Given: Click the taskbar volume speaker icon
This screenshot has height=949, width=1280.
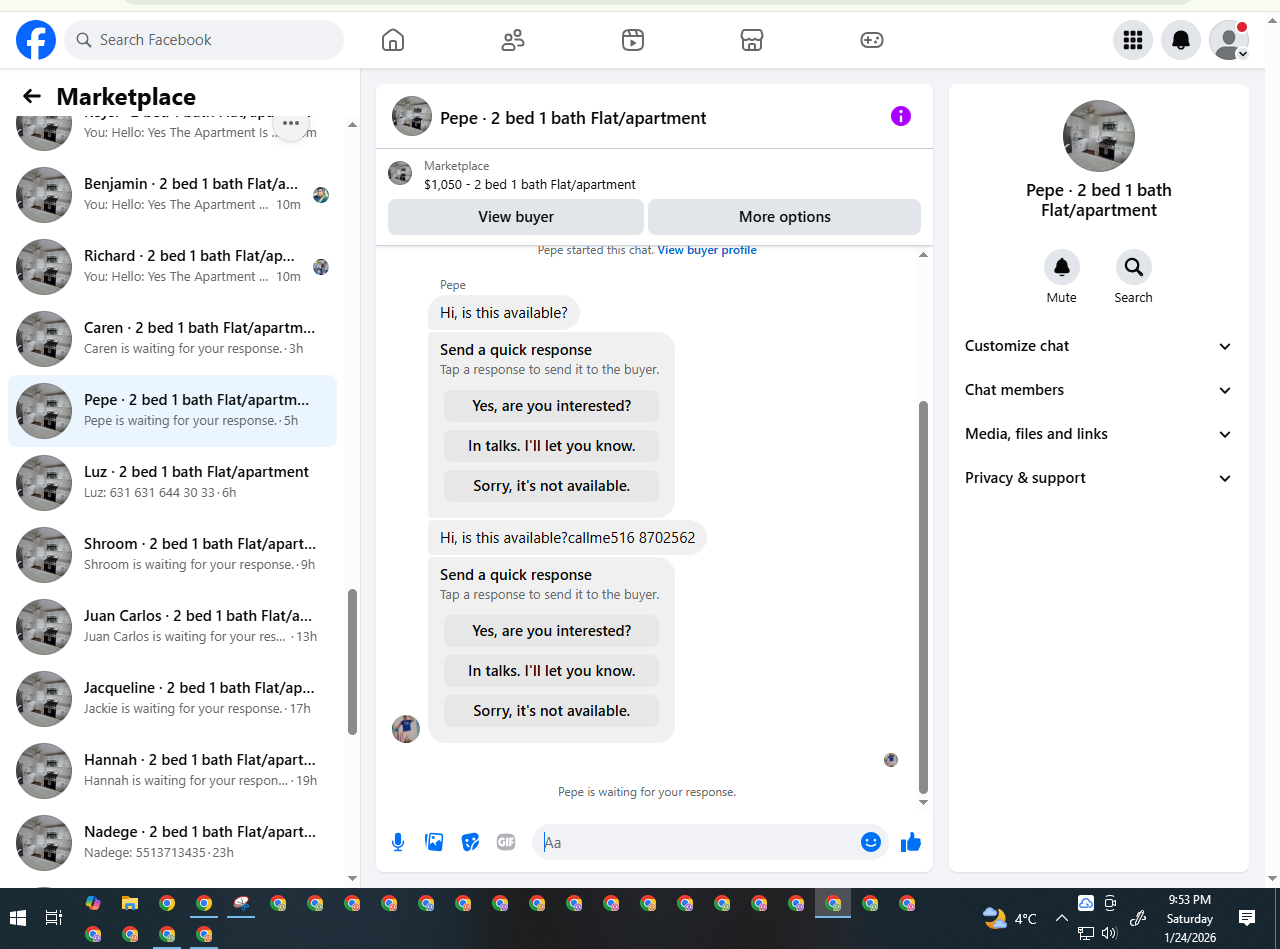Looking at the screenshot, I should click(1109, 933).
